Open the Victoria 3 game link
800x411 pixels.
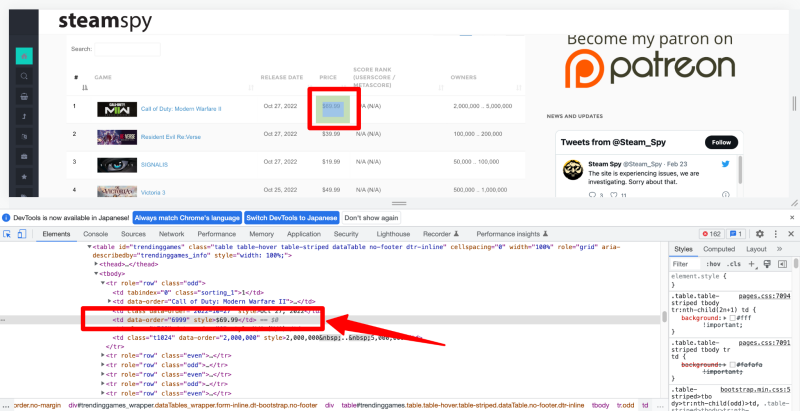click(x=153, y=193)
